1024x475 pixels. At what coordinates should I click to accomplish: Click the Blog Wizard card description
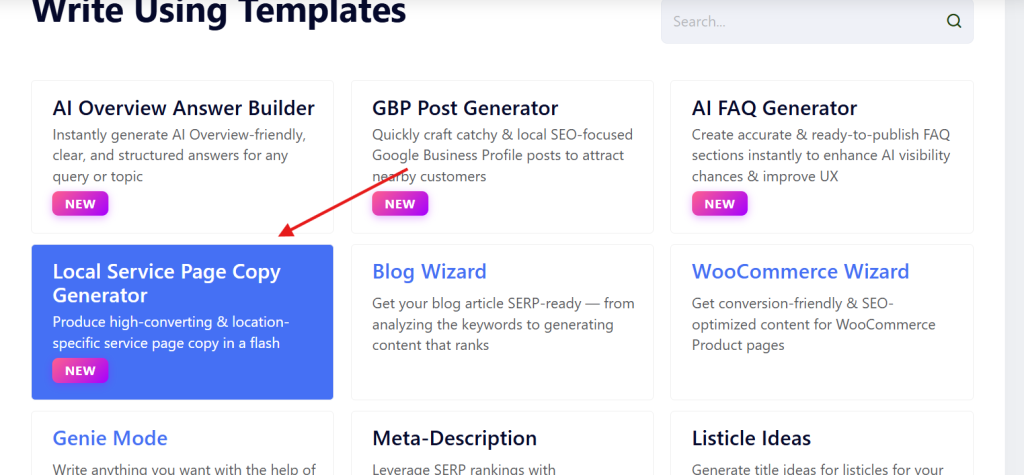click(503, 324)
